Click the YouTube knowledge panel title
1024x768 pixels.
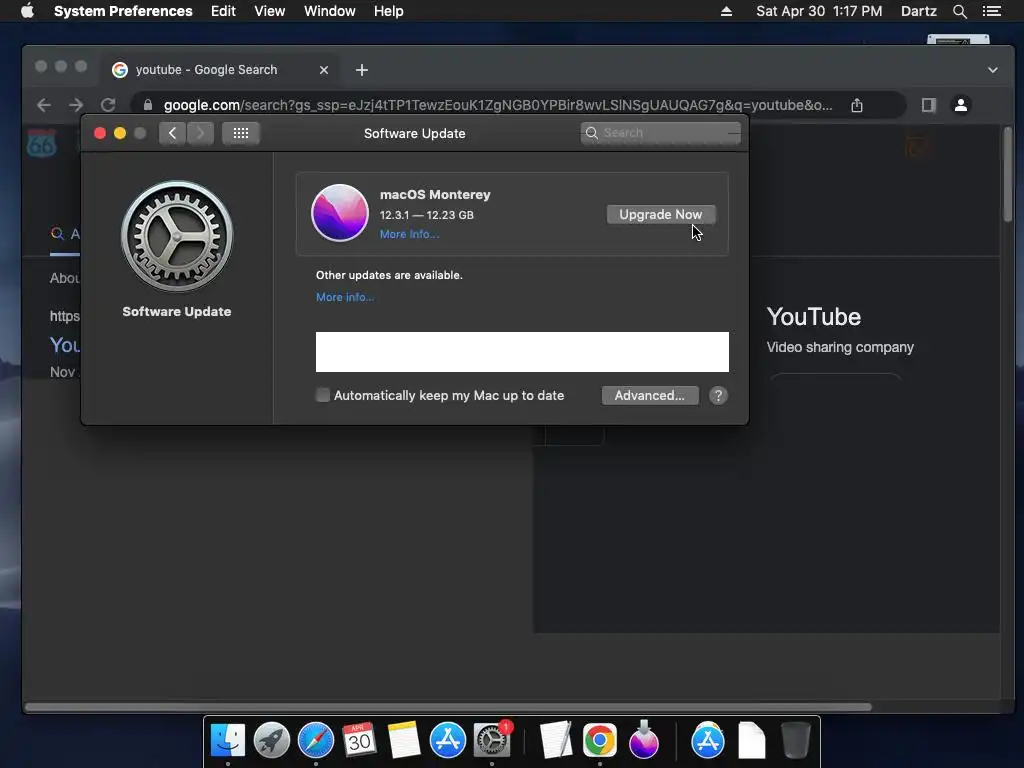(x=814, y=317)
